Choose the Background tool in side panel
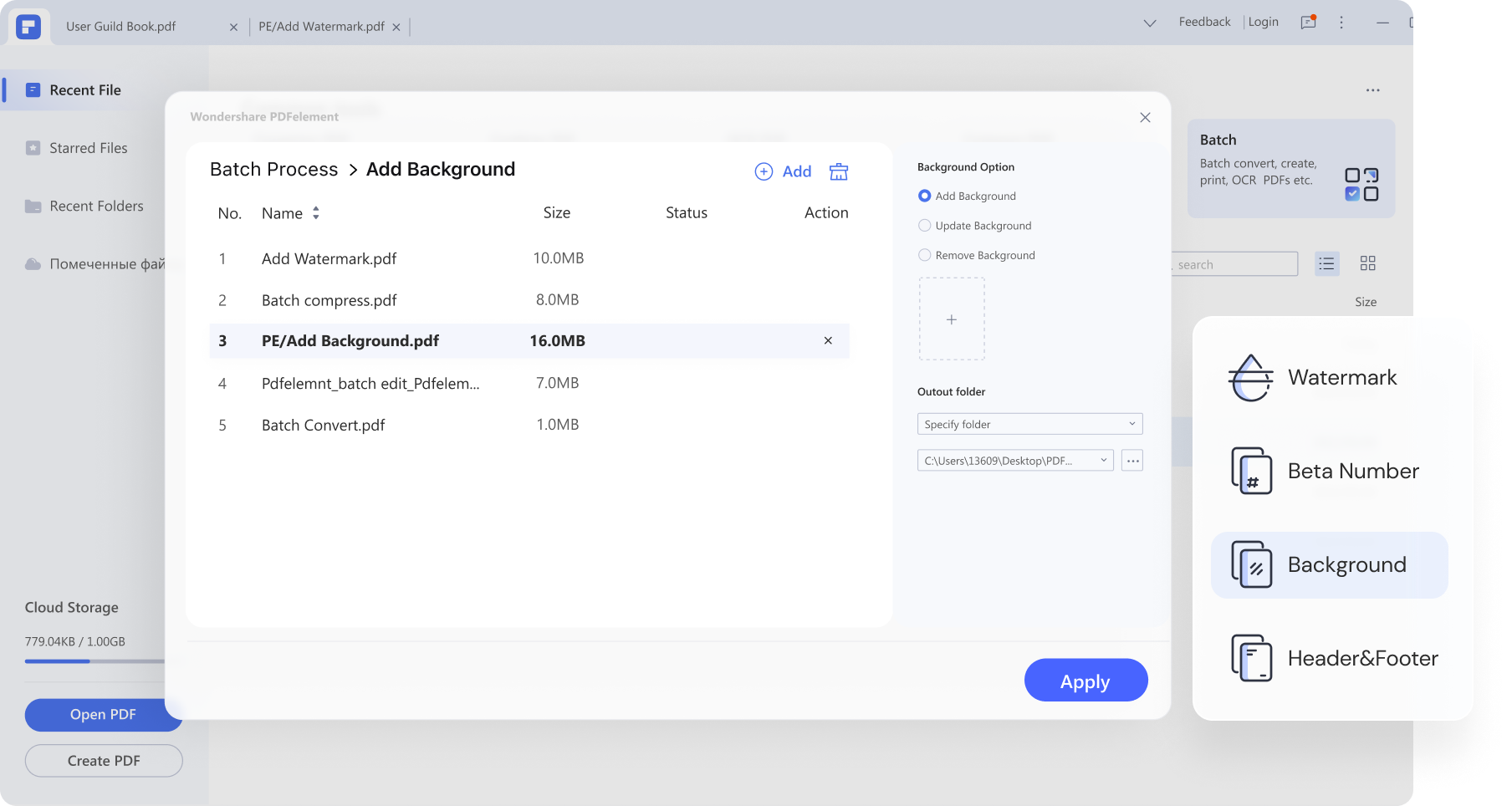 coord(1329,565)
